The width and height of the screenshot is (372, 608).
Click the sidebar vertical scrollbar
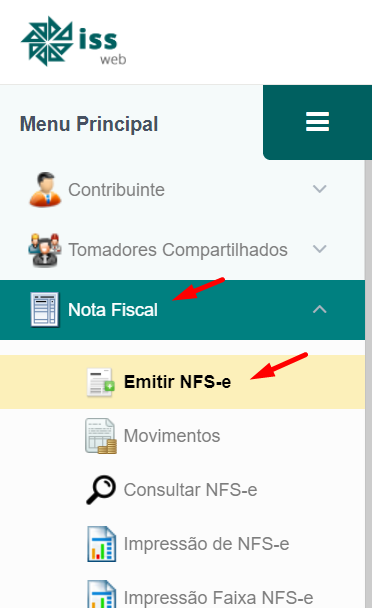click(368, 384)
